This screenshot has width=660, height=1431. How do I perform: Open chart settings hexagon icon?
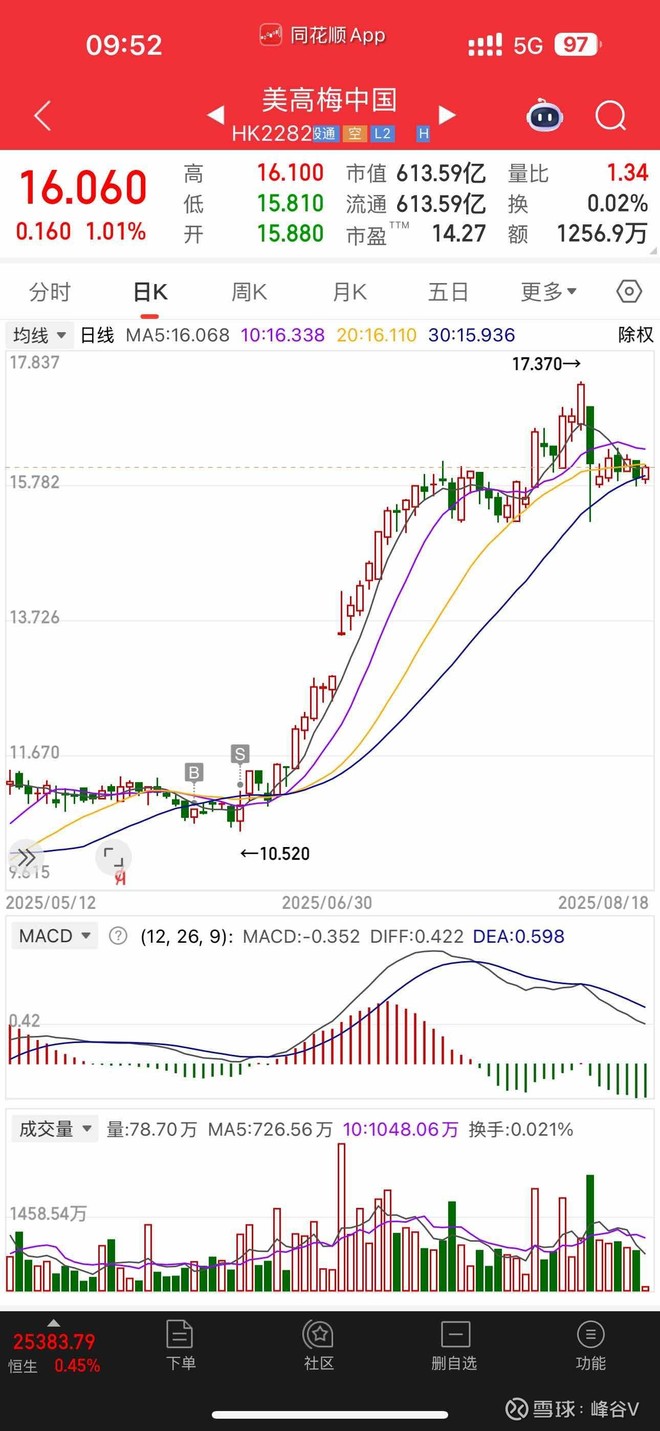[x=629, y=292]
